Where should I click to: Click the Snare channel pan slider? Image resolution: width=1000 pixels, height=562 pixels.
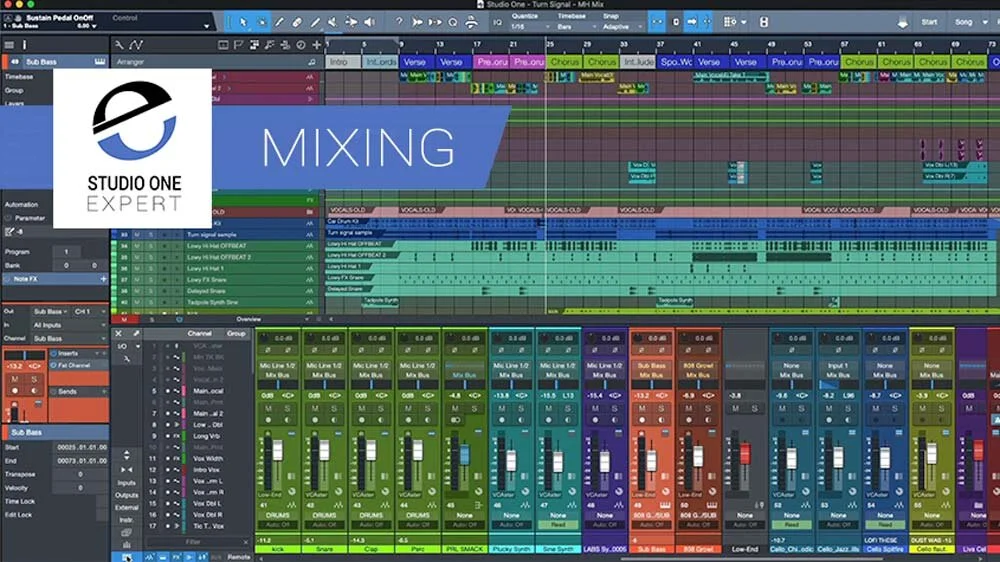(324, 386)
